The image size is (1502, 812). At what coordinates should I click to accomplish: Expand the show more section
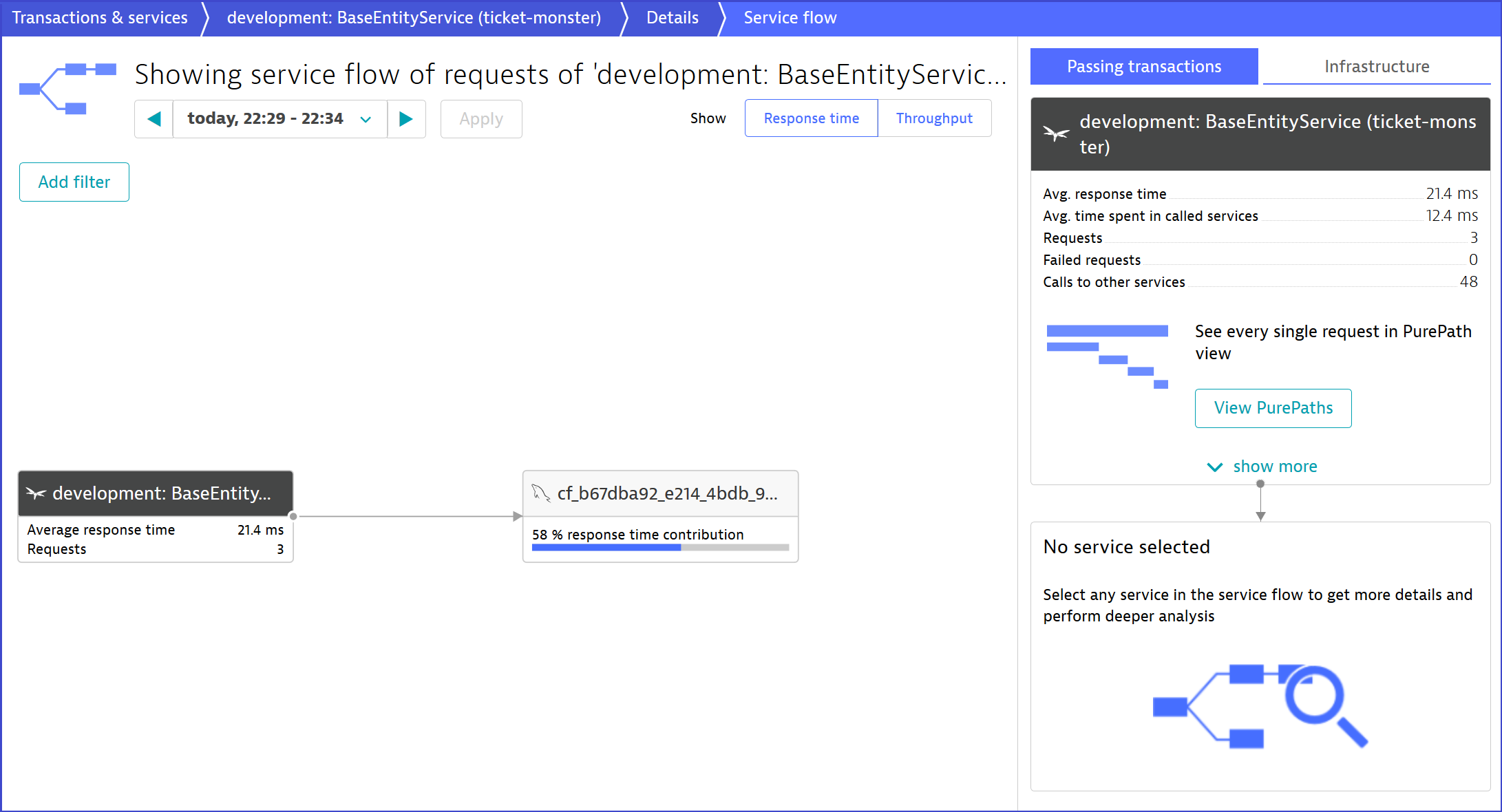pyautogui.click(x=1274, y=467)
